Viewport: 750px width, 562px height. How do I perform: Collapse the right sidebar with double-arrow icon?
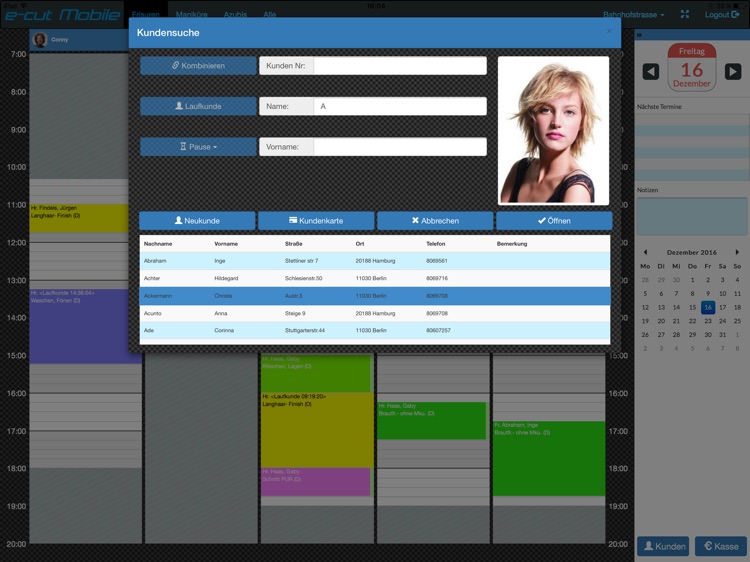coord(640,34)
